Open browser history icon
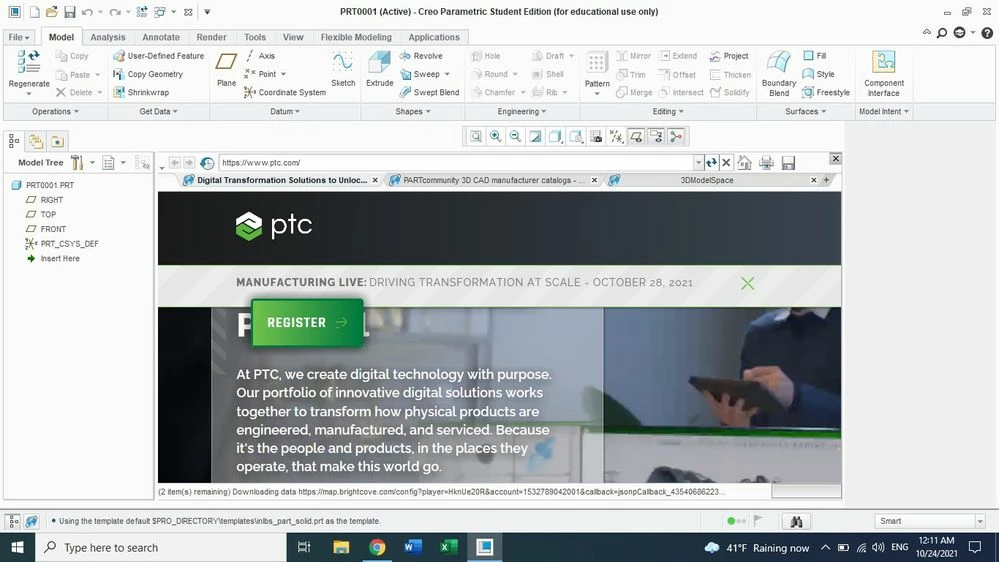The image size is (999, 562). (x=207, y=163)
